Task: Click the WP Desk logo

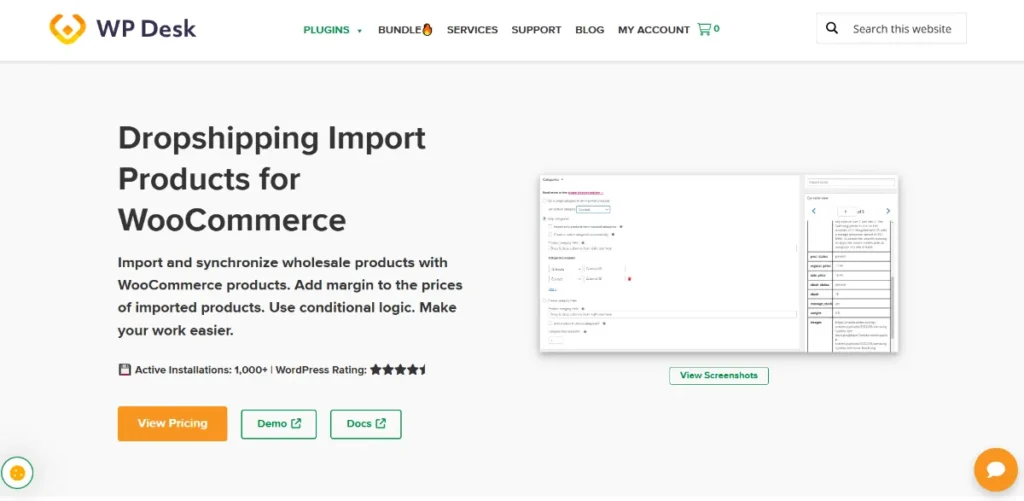Action: [123, 28]
